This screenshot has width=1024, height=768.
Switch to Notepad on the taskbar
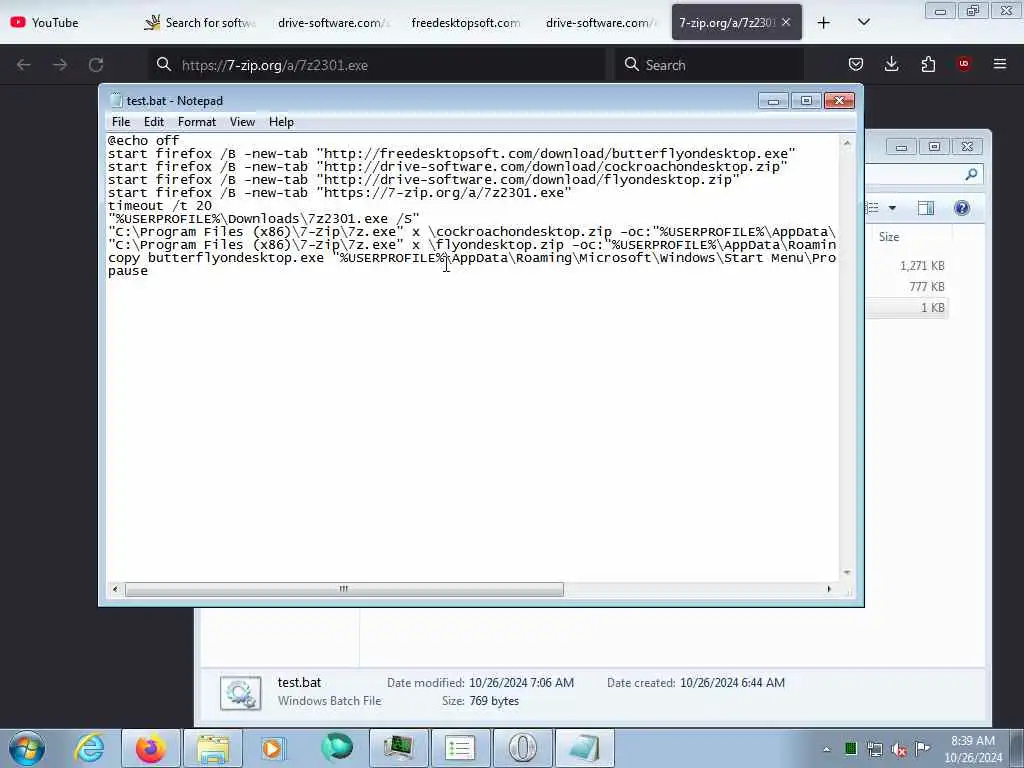(584, 748)
